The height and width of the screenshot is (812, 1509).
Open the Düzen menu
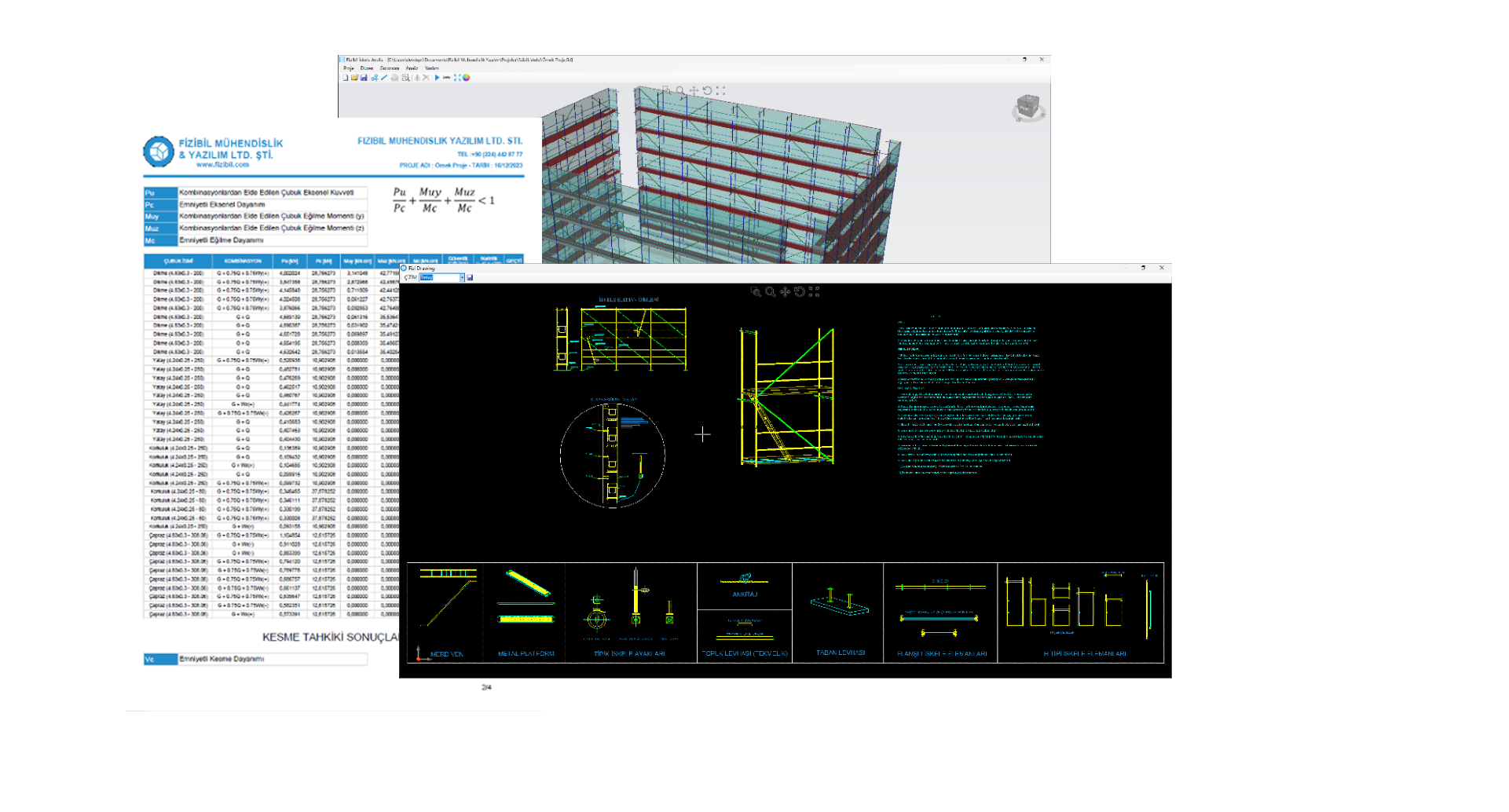pos(367,68)
